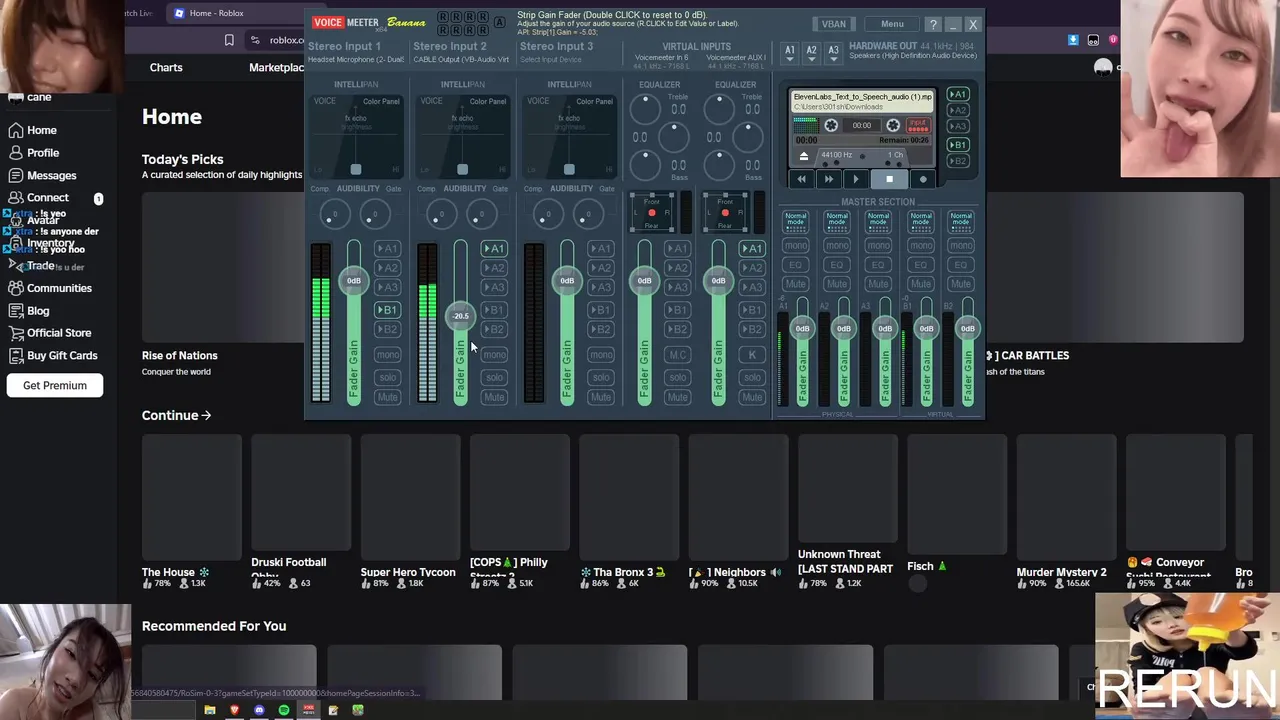Play the loaded audio file in recorder
1280x720 pixels.
pyautogui.click(x=855, y=179)
